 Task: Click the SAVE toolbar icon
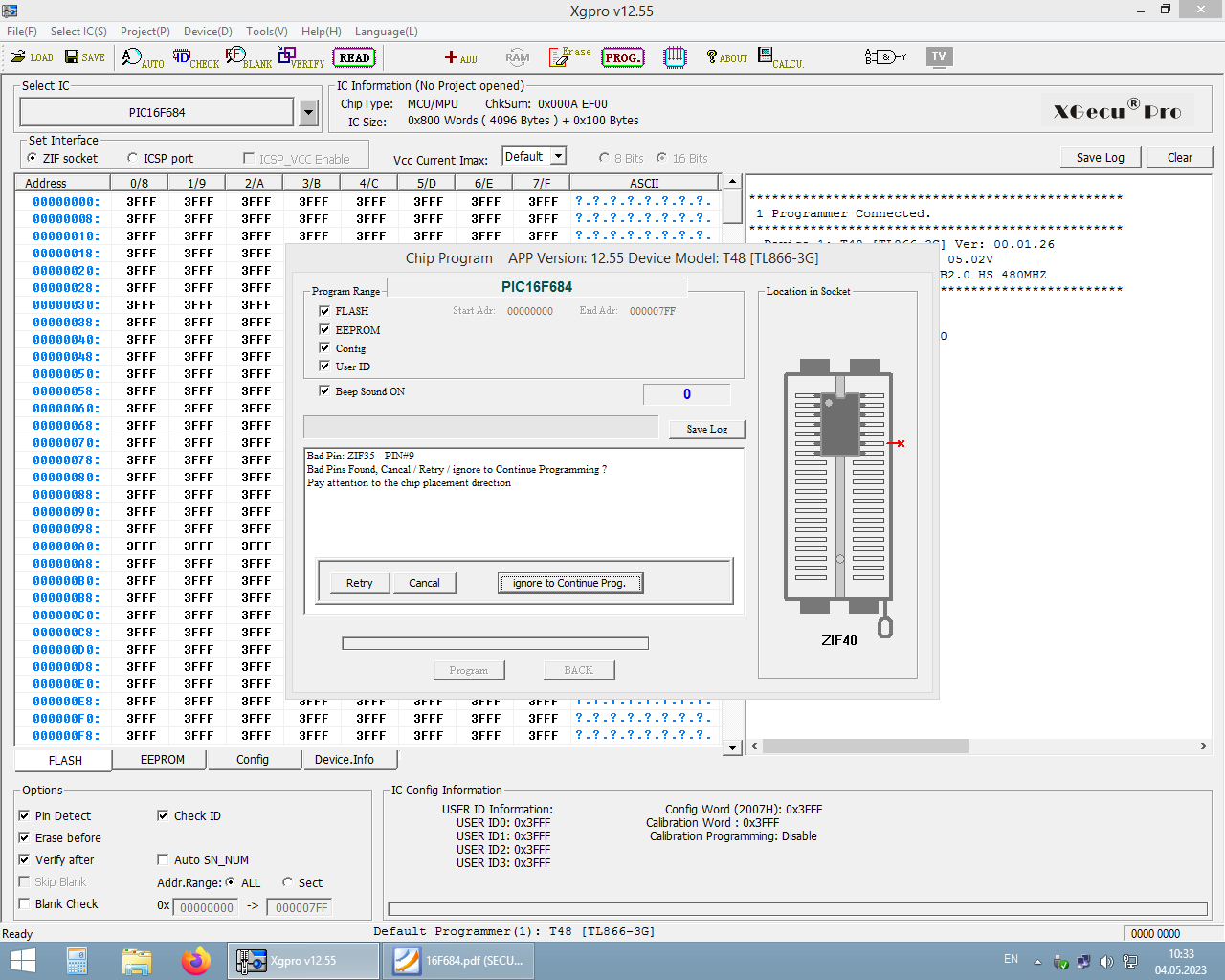(84, 57)
